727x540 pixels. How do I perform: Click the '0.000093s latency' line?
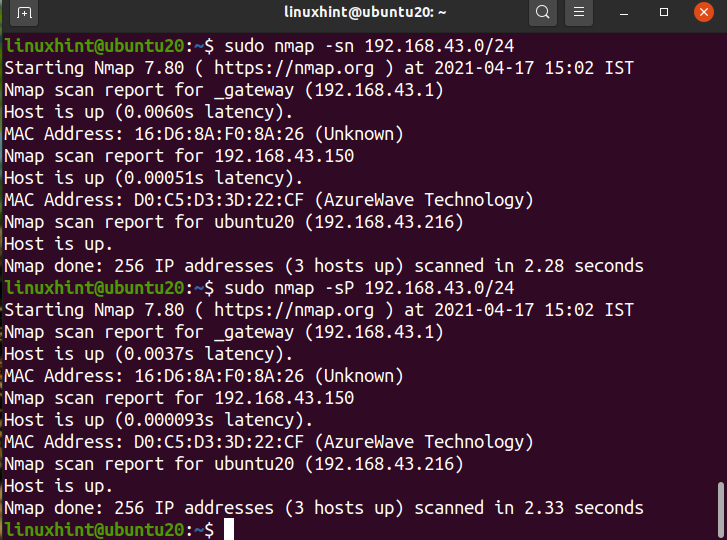[158, 420]
